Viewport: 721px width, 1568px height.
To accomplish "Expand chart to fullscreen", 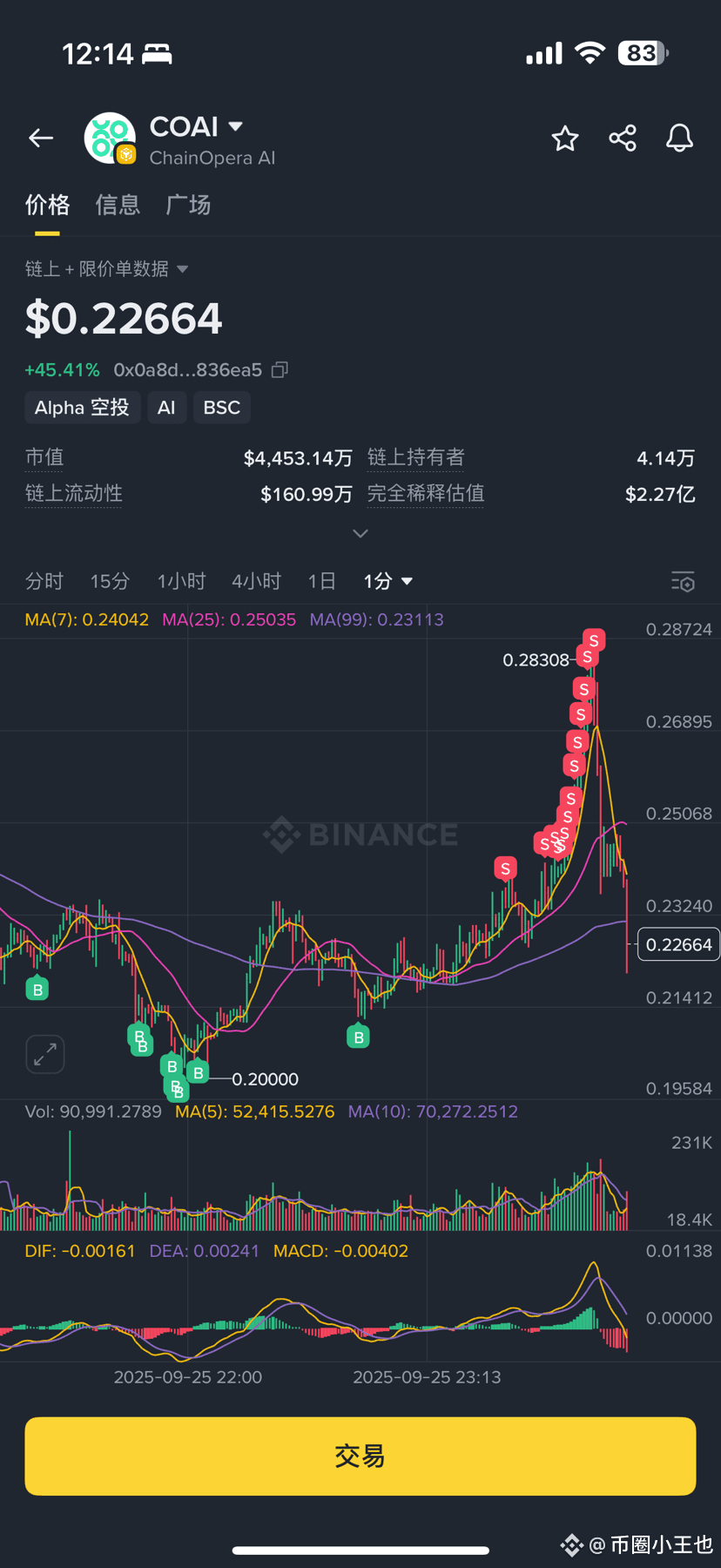I will 45,1054.
